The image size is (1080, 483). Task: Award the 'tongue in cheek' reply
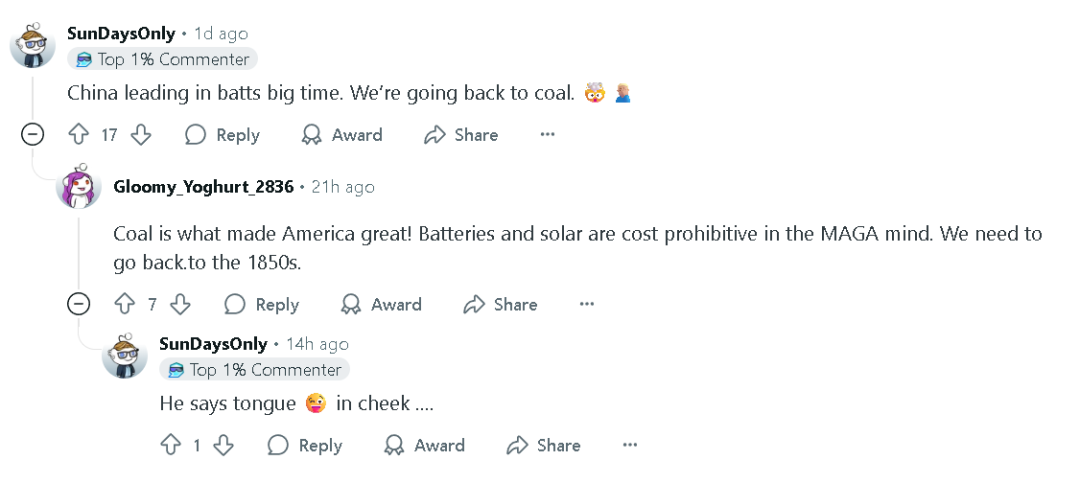425,445
